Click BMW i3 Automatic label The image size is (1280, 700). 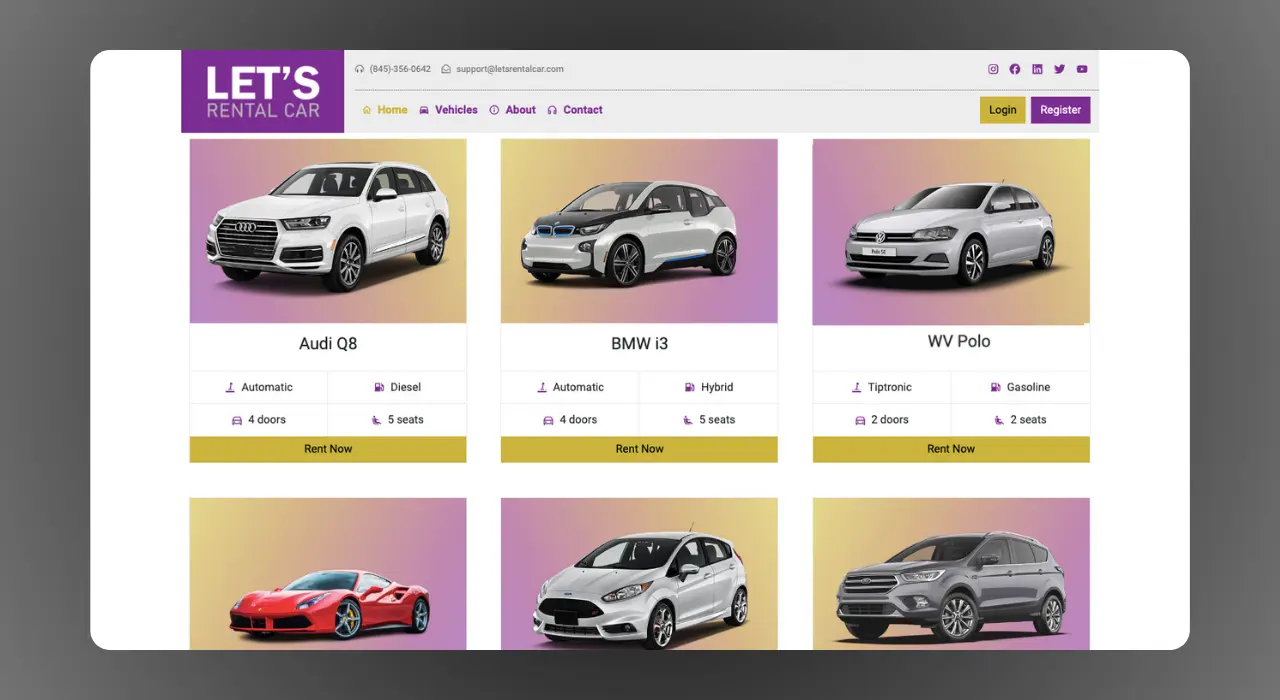[578, 387]
